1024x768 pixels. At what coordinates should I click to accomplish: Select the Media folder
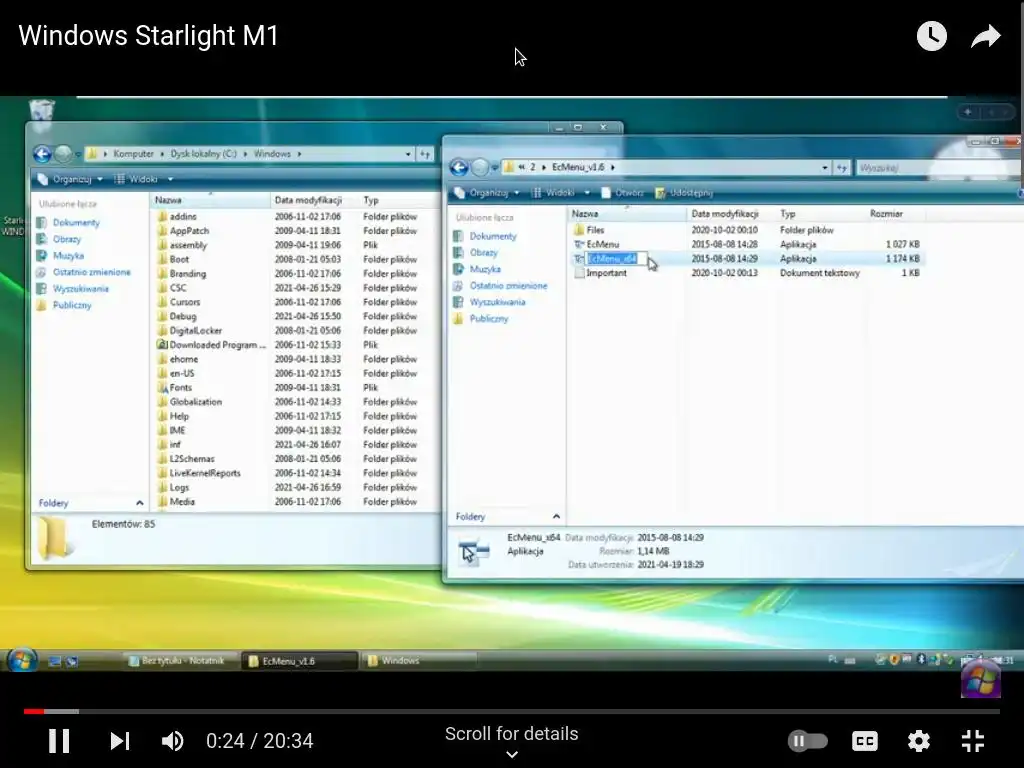click(182, 502)
